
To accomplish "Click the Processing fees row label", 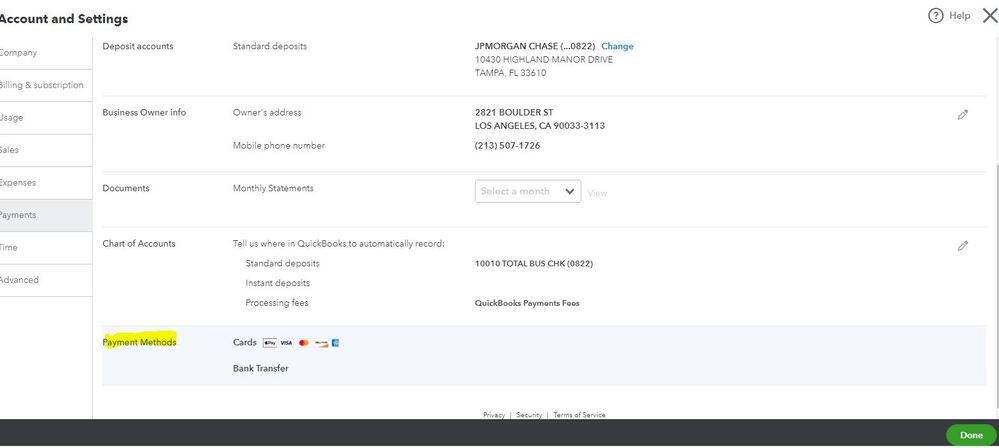I will click(277, 303).
